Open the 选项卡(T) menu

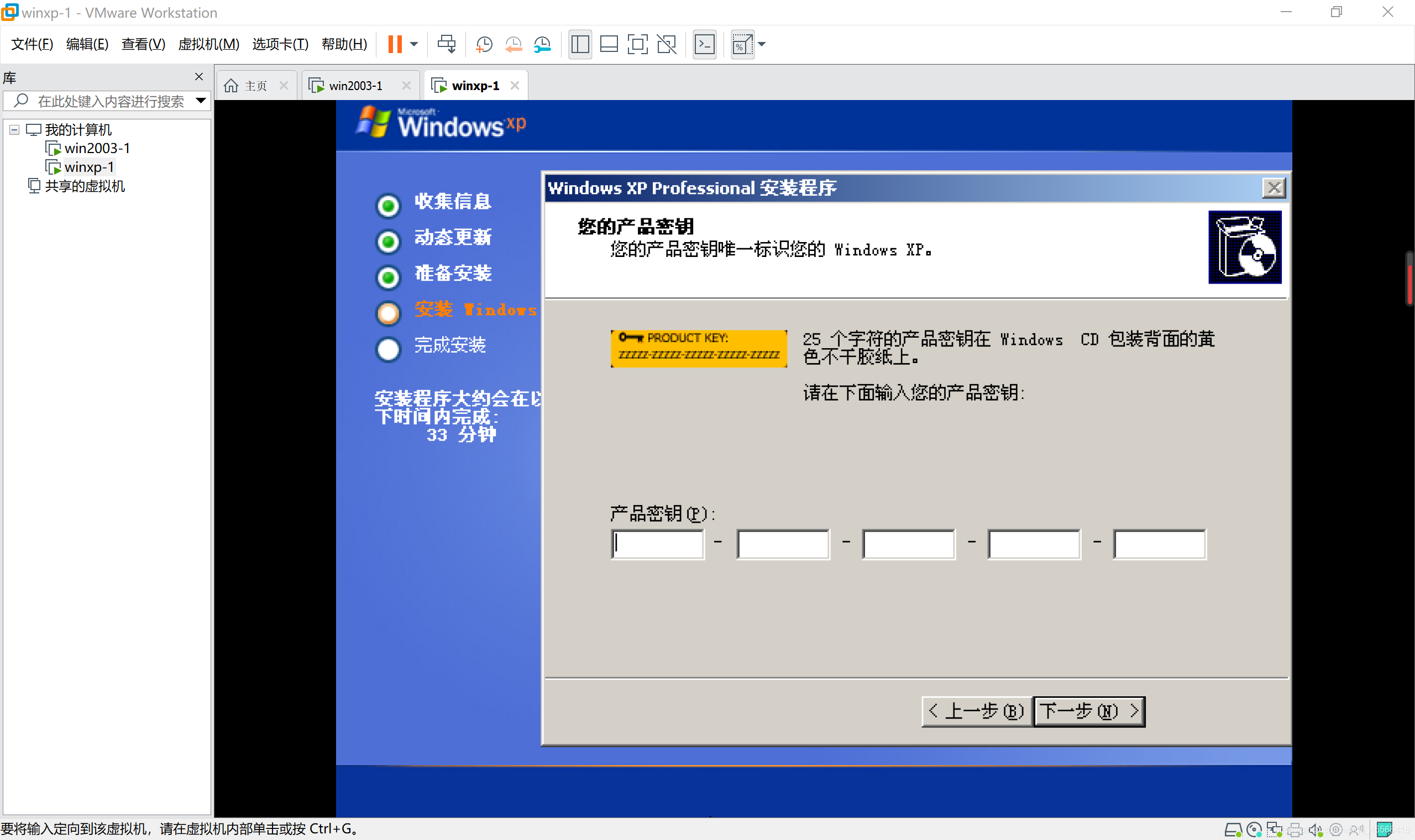(x=280, y=44)
